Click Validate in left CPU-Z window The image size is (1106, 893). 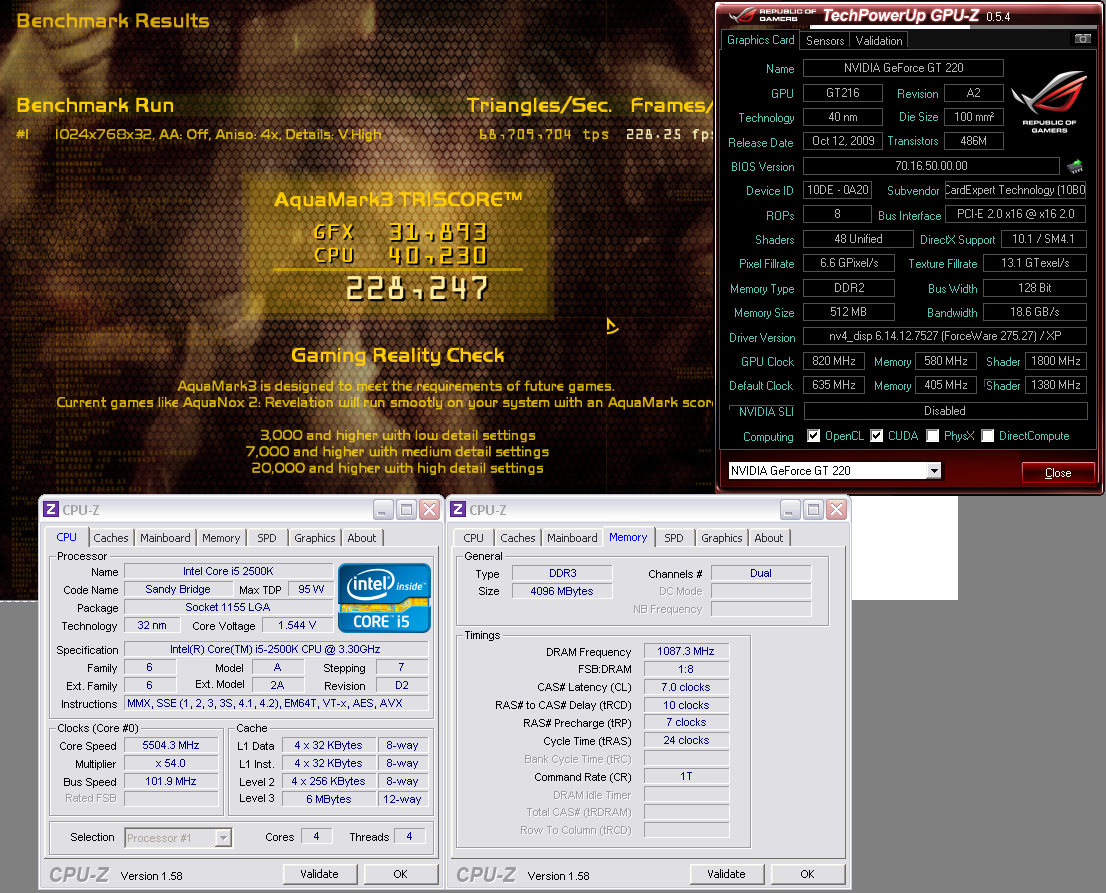(x=320, y=874)
